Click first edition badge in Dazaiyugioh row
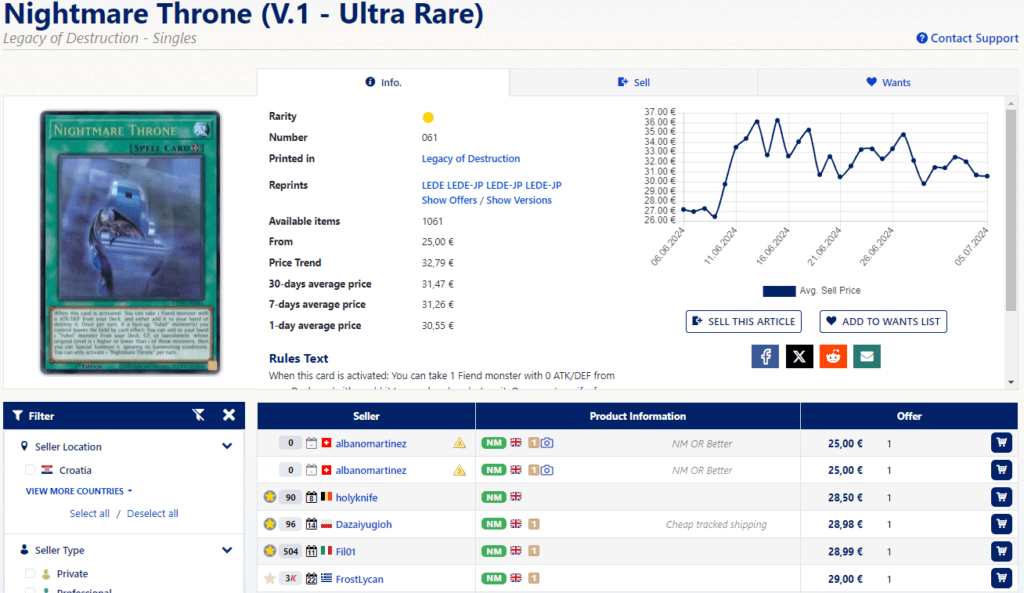The width and height of the screenshot is (1024, 593). 534,524
